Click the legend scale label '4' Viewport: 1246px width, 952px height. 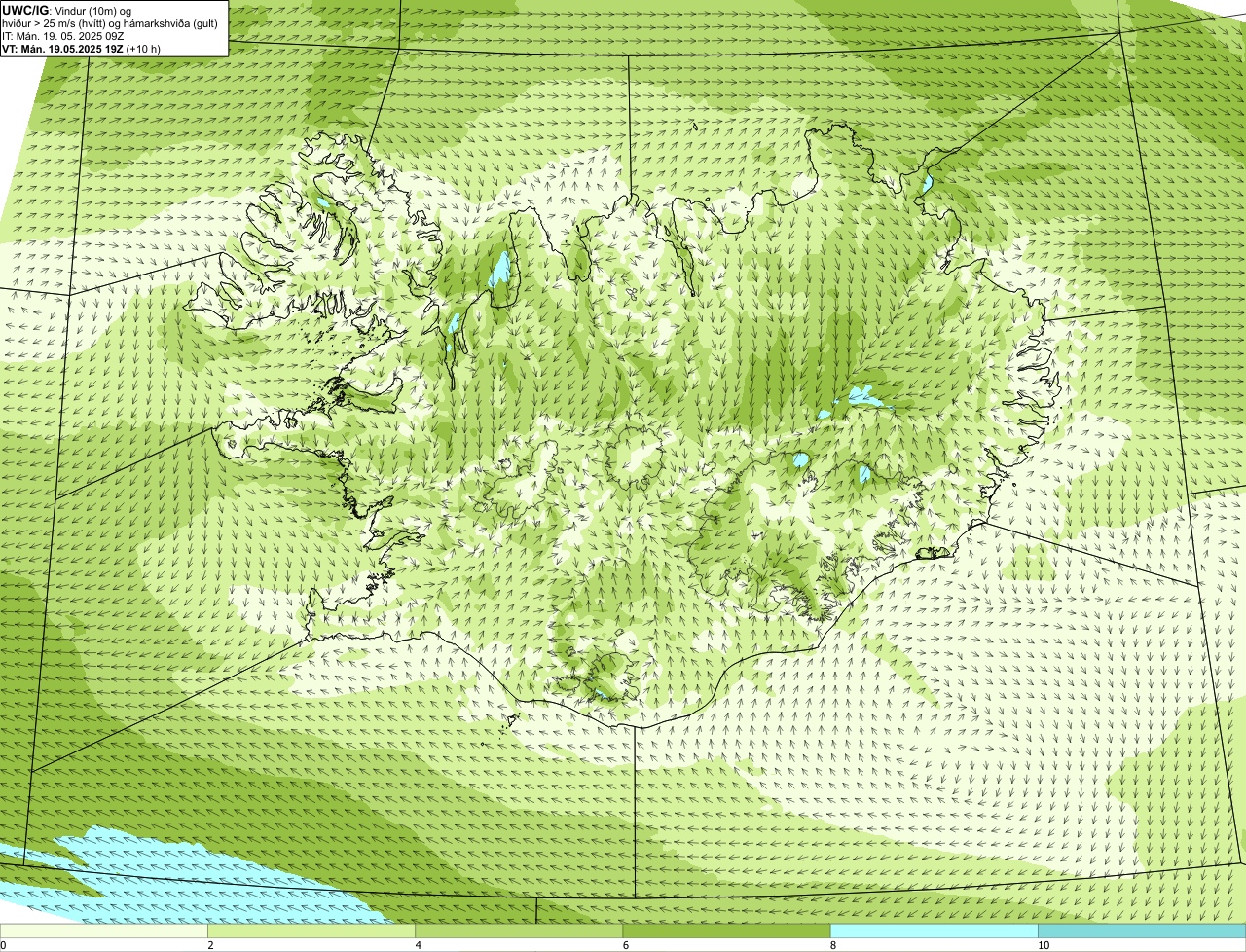pyautogui.click(x=418, y=945)
